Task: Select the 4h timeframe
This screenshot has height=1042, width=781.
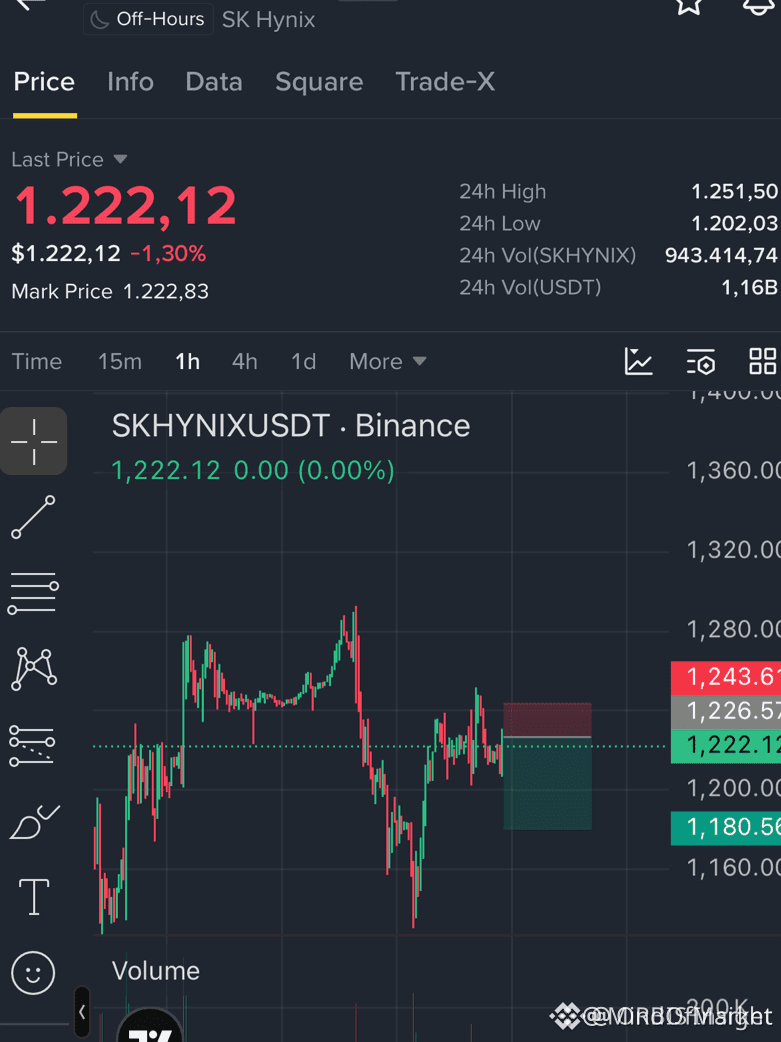Action: click(245, 362)
